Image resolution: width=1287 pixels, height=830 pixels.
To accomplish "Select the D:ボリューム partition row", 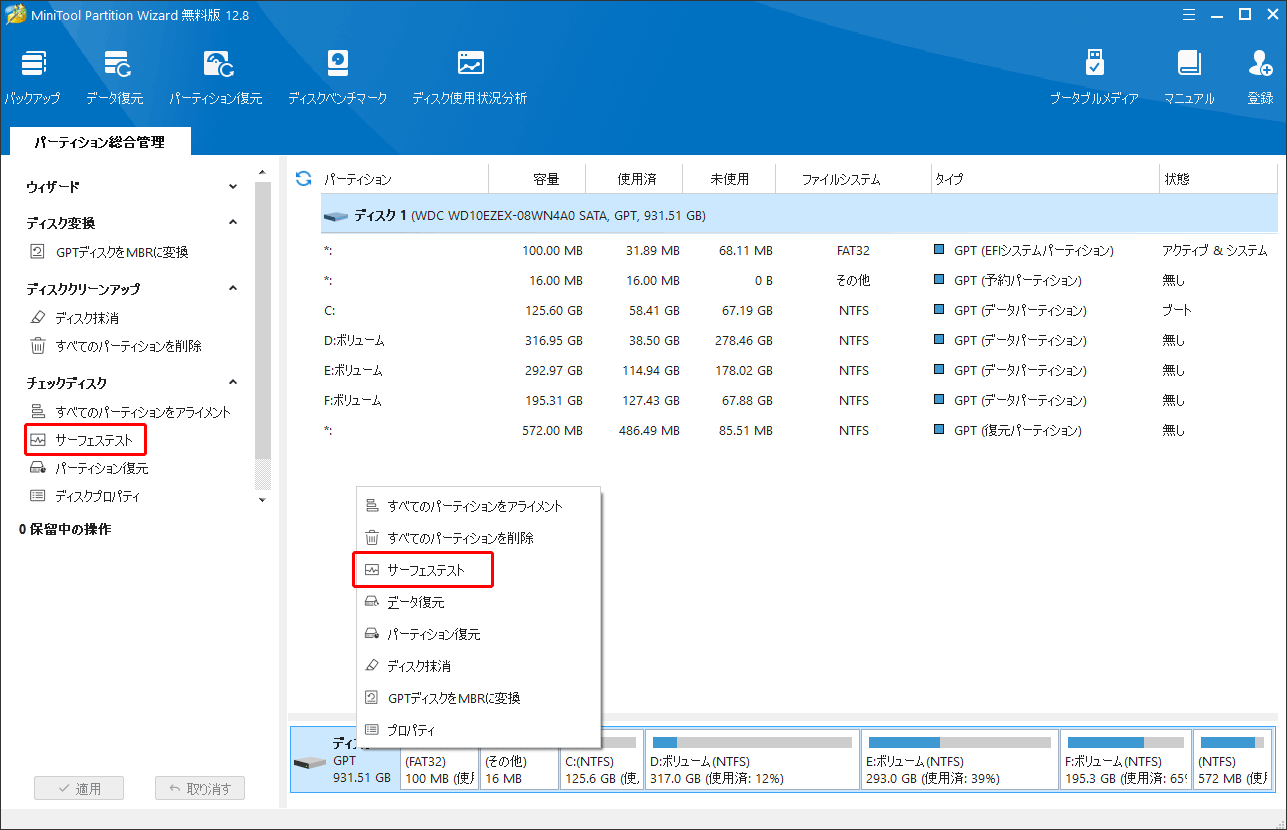I will point(799,340).
